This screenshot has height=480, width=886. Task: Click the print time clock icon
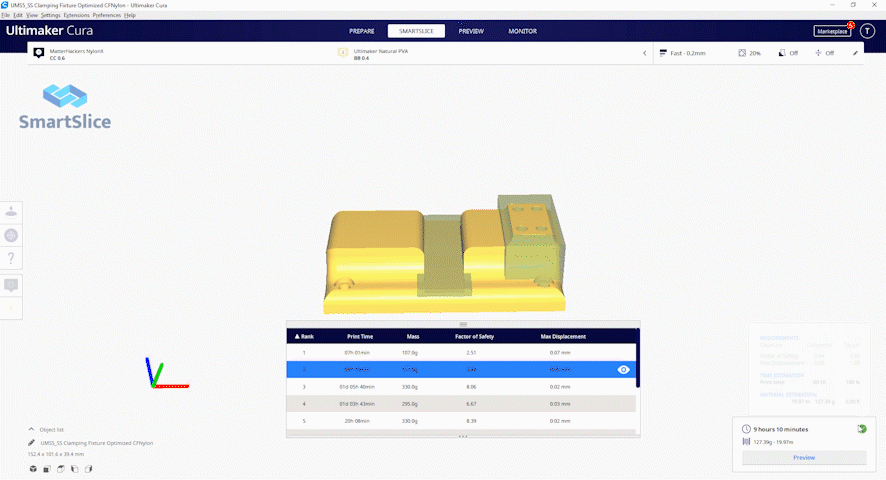click(746, 429)
